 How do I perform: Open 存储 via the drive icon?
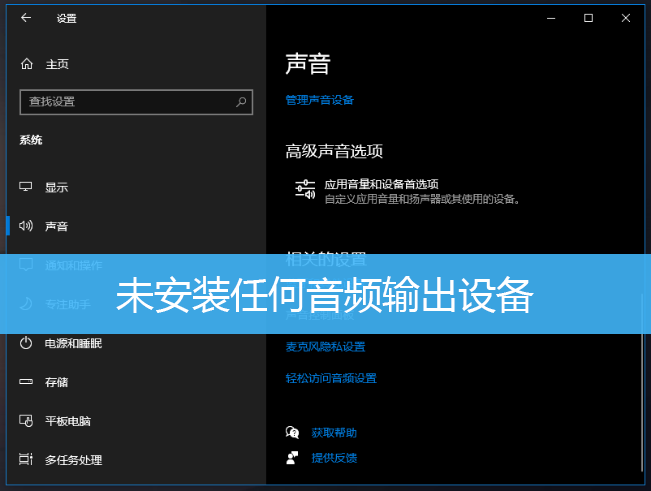27,382
